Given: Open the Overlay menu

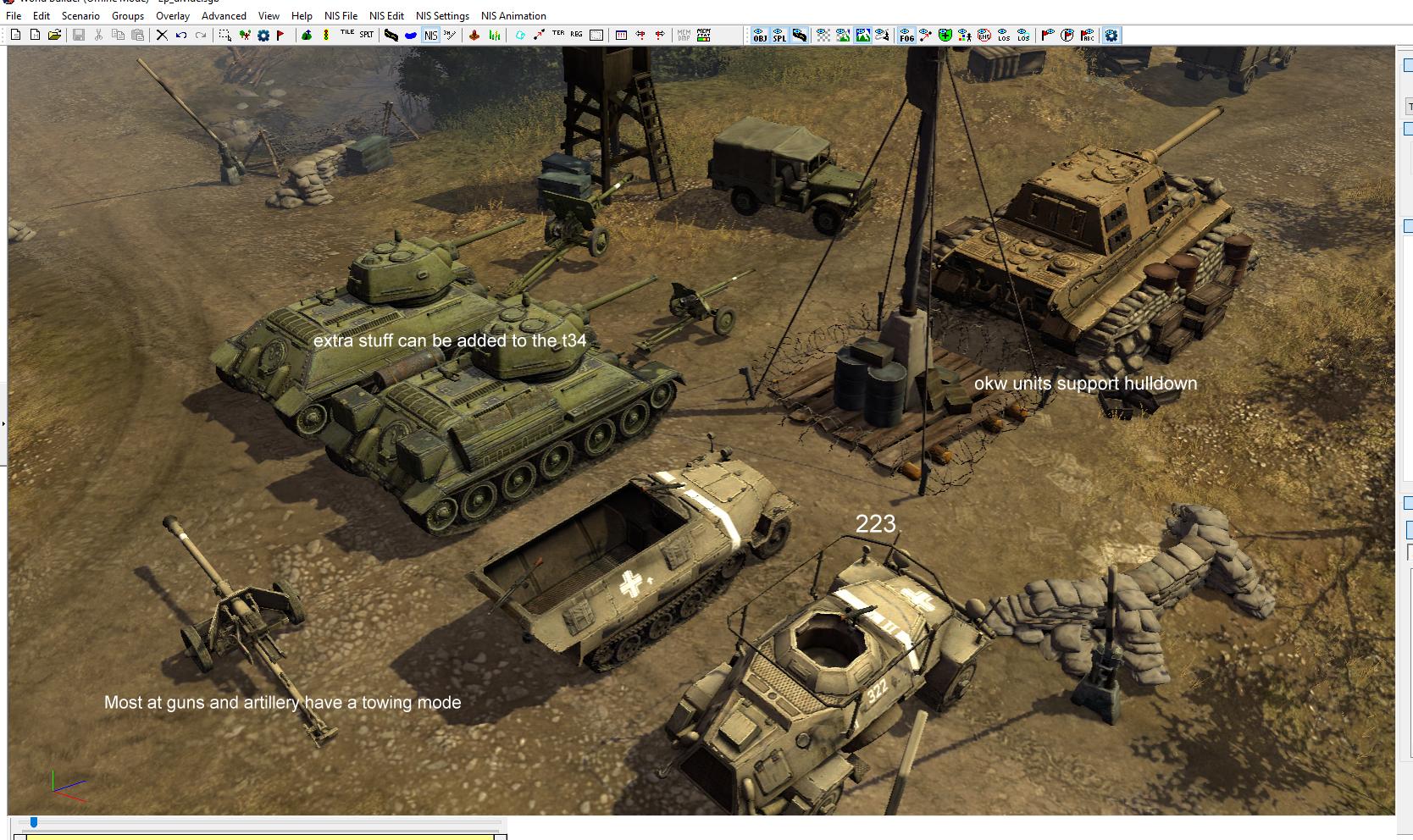Looking at the screenshot, I should click(x=173, y=15).
